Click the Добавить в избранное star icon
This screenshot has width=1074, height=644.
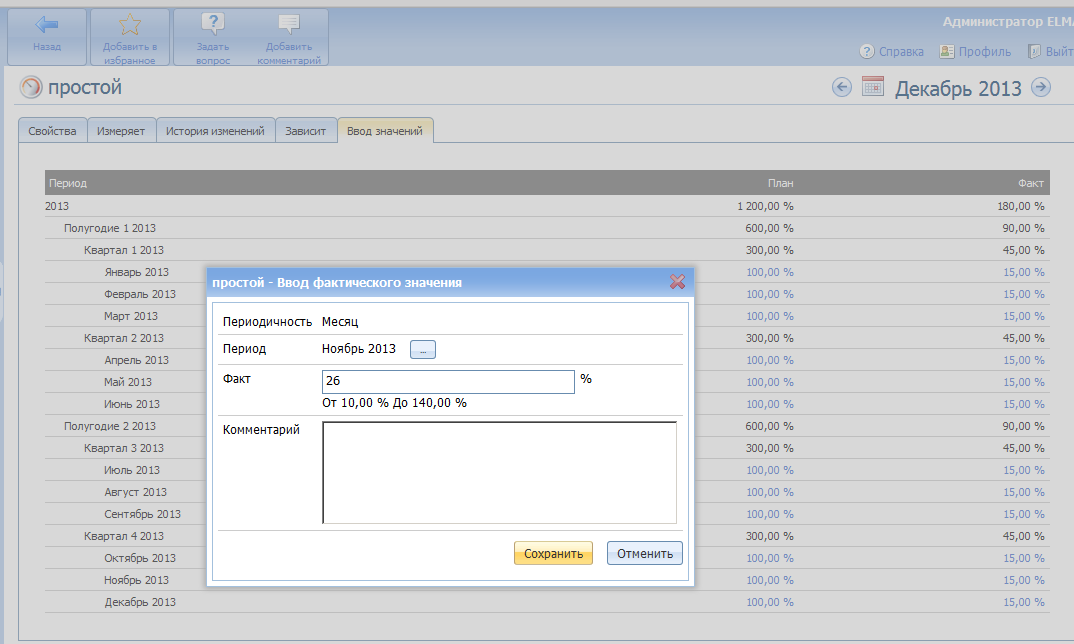click(129, 27)
